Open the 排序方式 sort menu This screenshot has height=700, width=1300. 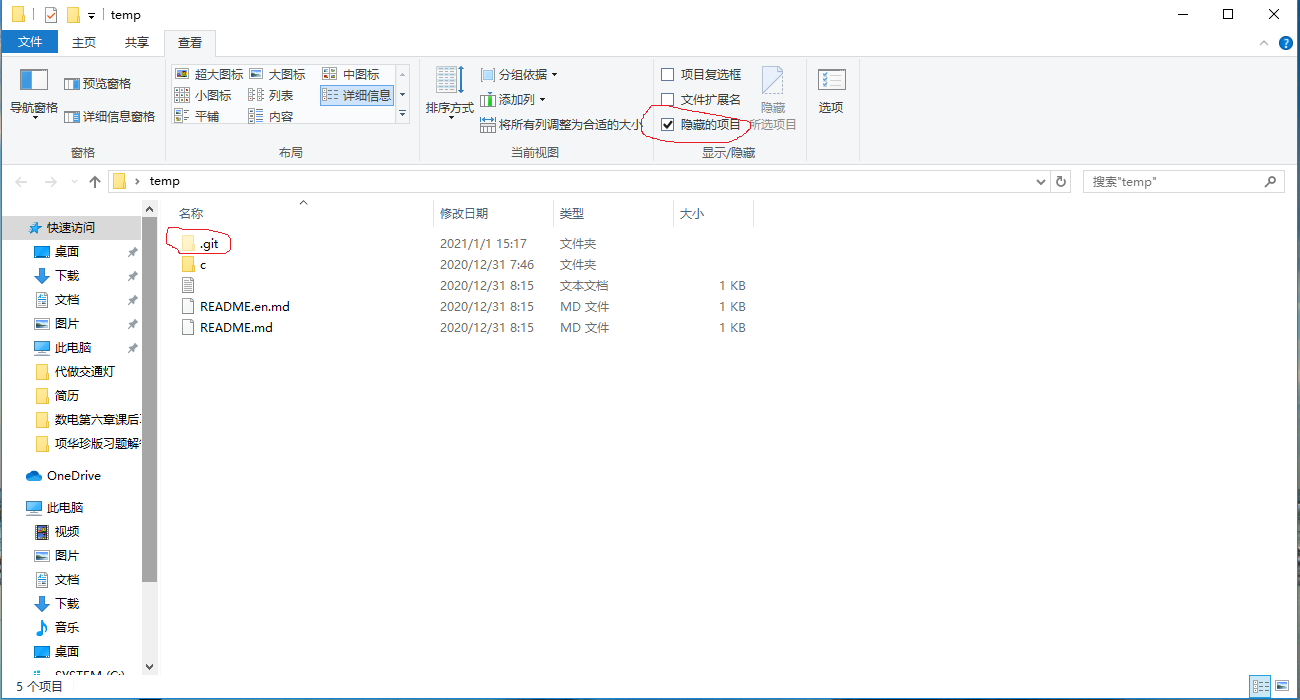coord(449,95)
